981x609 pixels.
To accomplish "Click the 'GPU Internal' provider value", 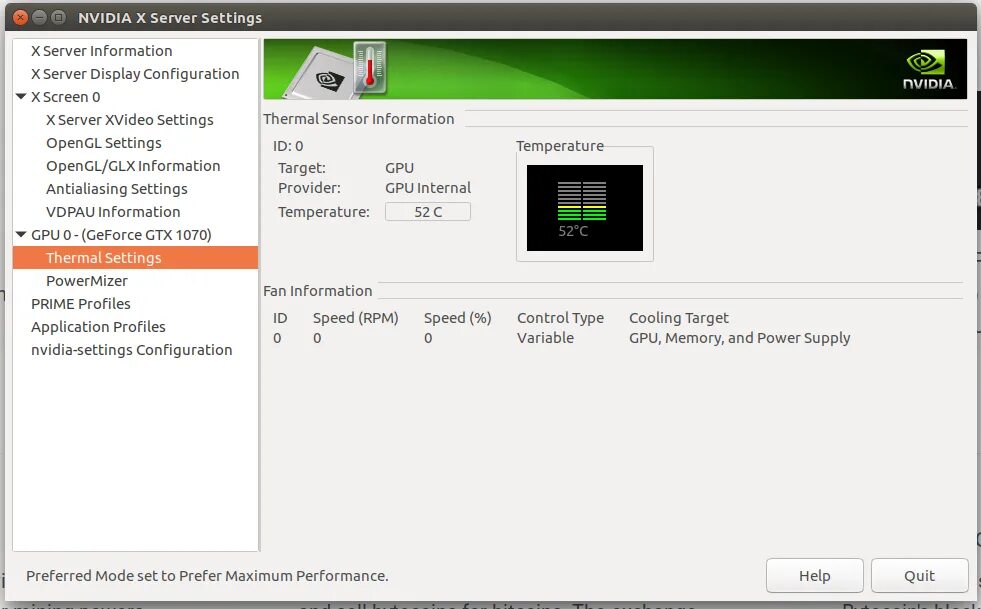I will (x=428, y=188).
